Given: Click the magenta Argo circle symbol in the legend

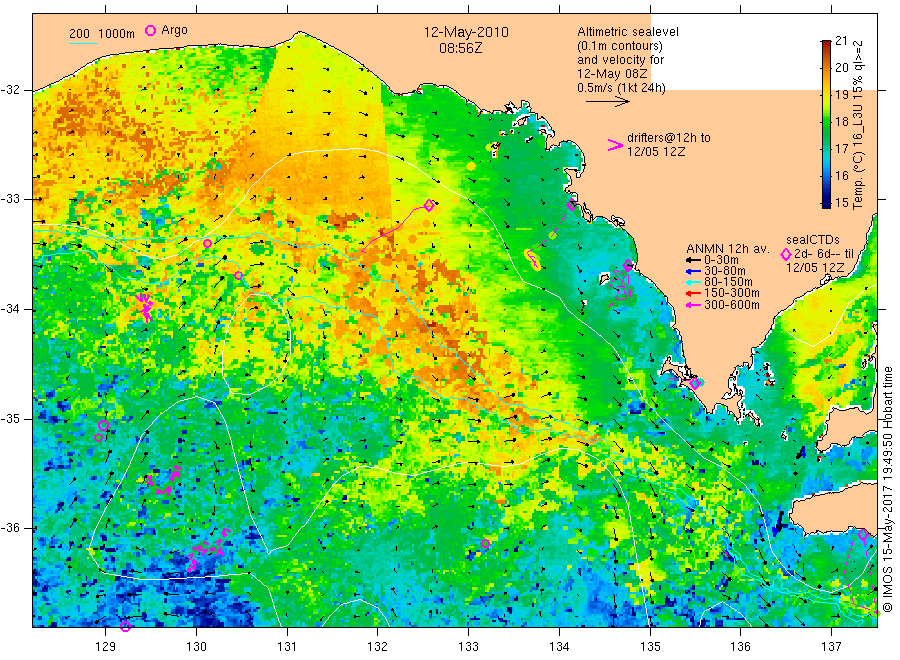Looking at the screenshot, I should [150, 30].
